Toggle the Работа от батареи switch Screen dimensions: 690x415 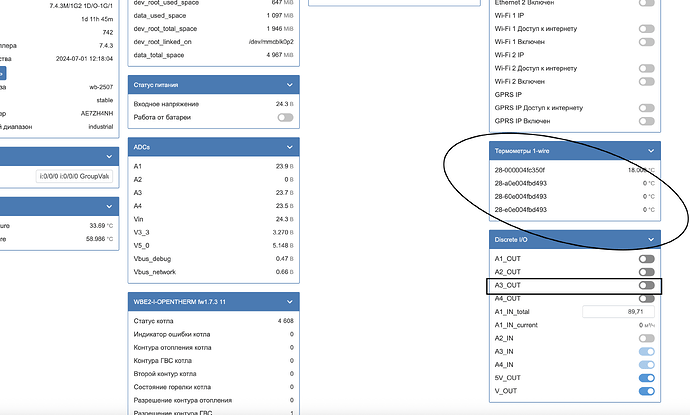click(286, 118)
